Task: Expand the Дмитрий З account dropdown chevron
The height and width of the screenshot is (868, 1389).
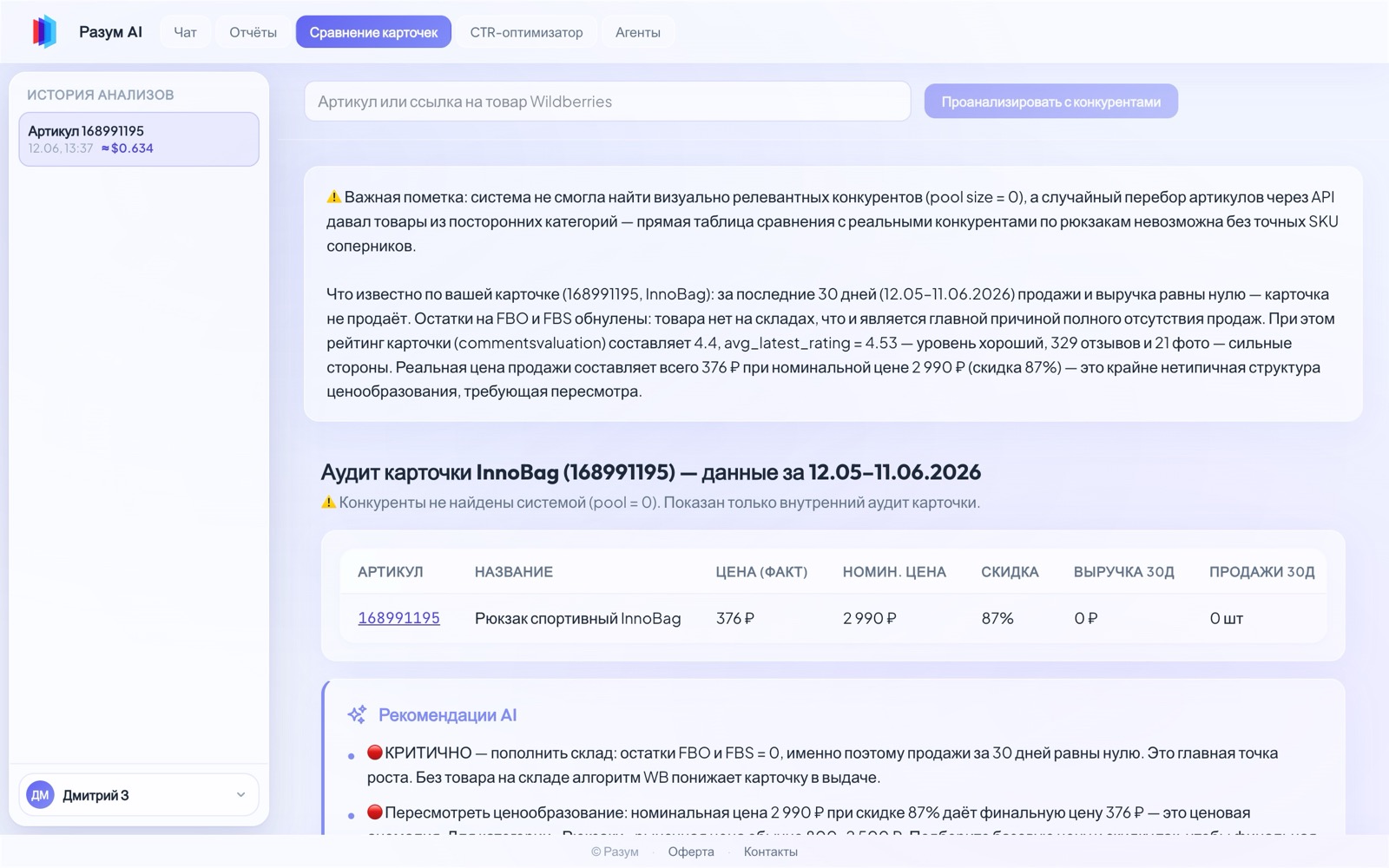Action: [240, 795]
